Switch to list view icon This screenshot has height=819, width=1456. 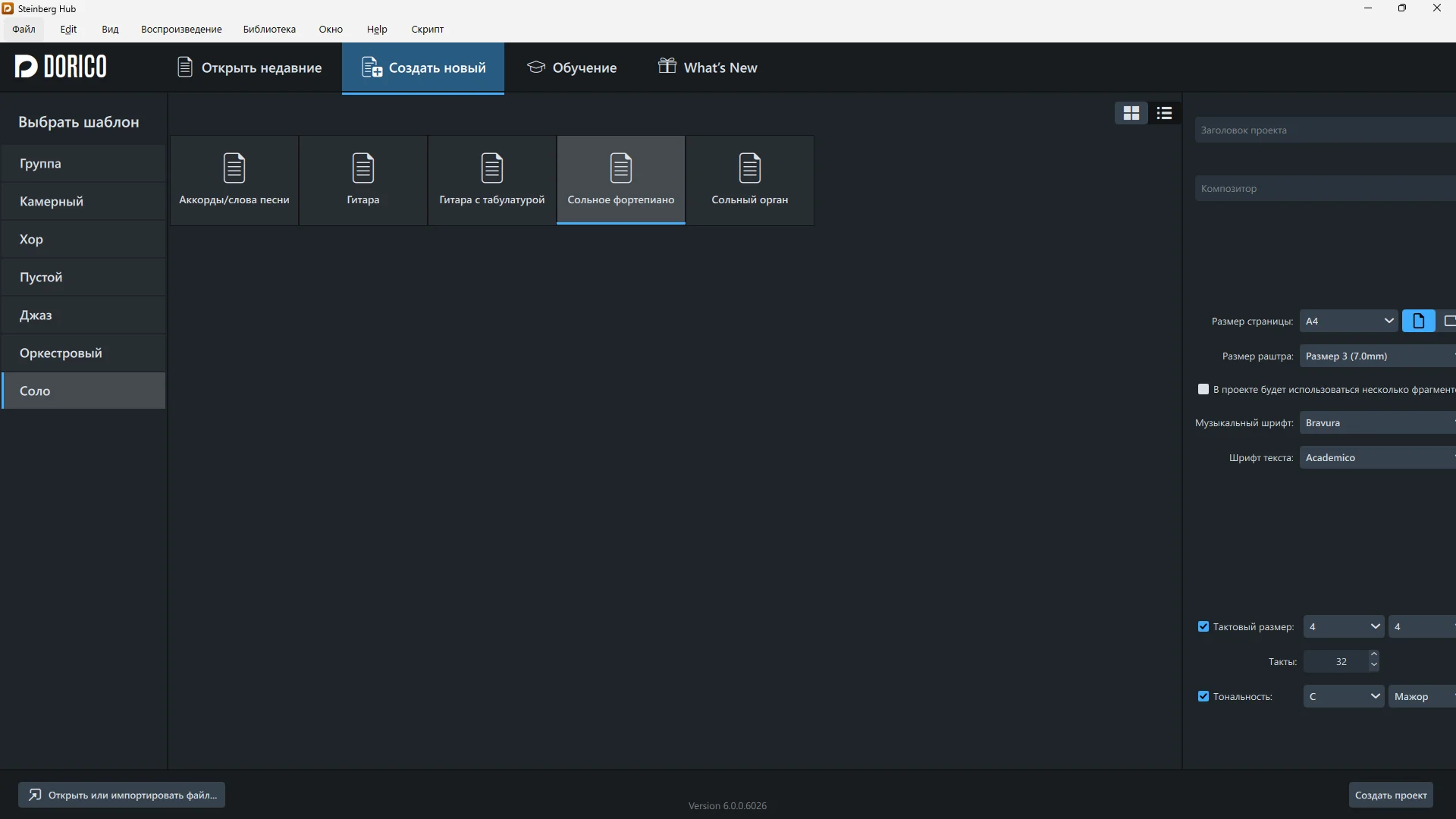point(1164,113)
